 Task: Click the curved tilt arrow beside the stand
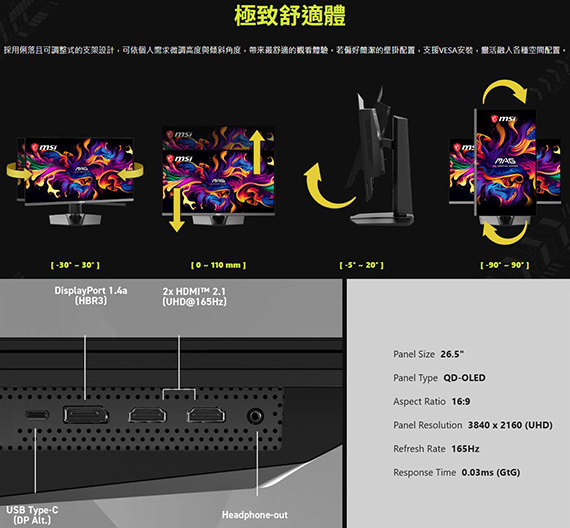pyautogui.click(x=327, y=186)
